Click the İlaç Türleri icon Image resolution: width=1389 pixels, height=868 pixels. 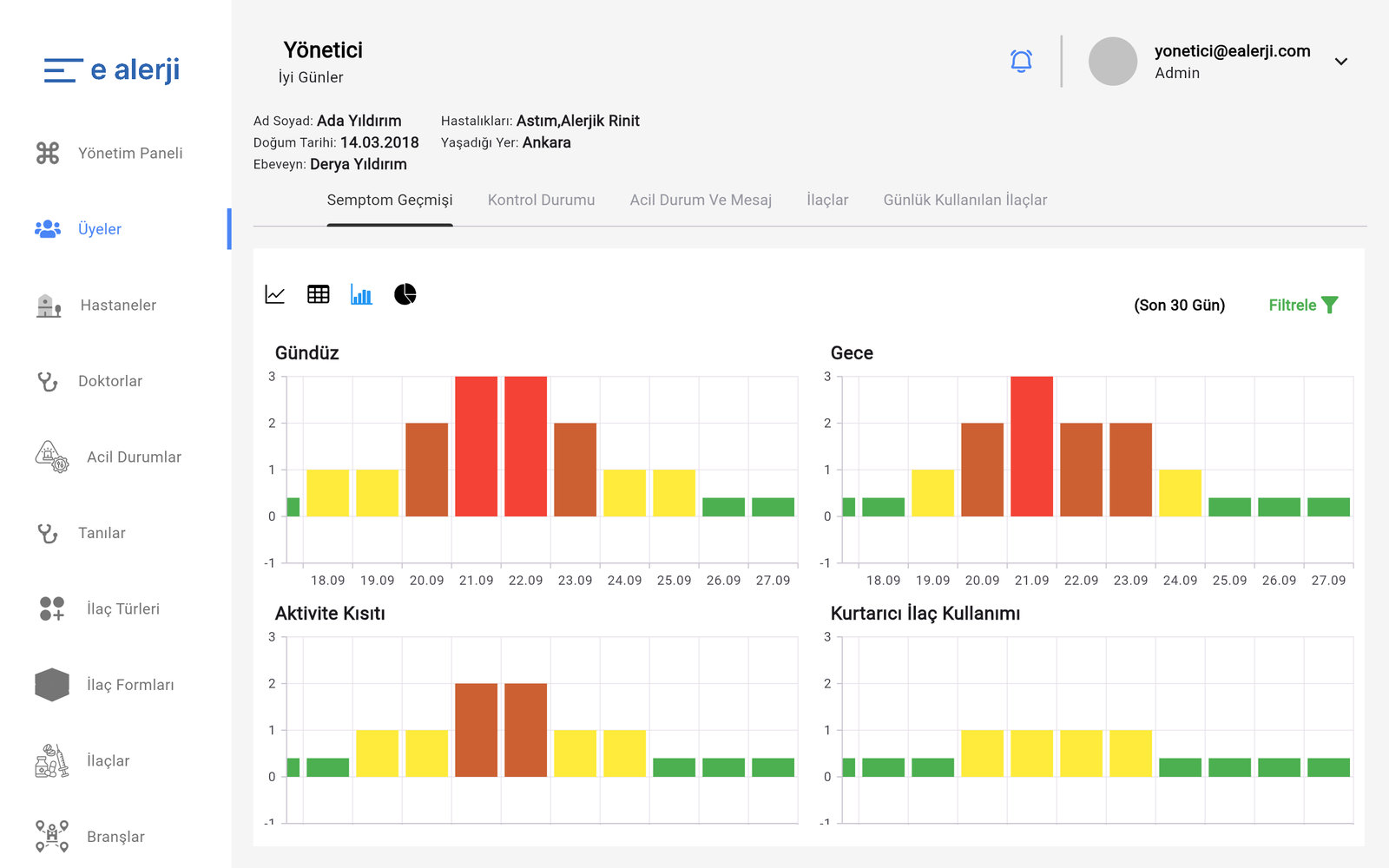coord(52,608)
